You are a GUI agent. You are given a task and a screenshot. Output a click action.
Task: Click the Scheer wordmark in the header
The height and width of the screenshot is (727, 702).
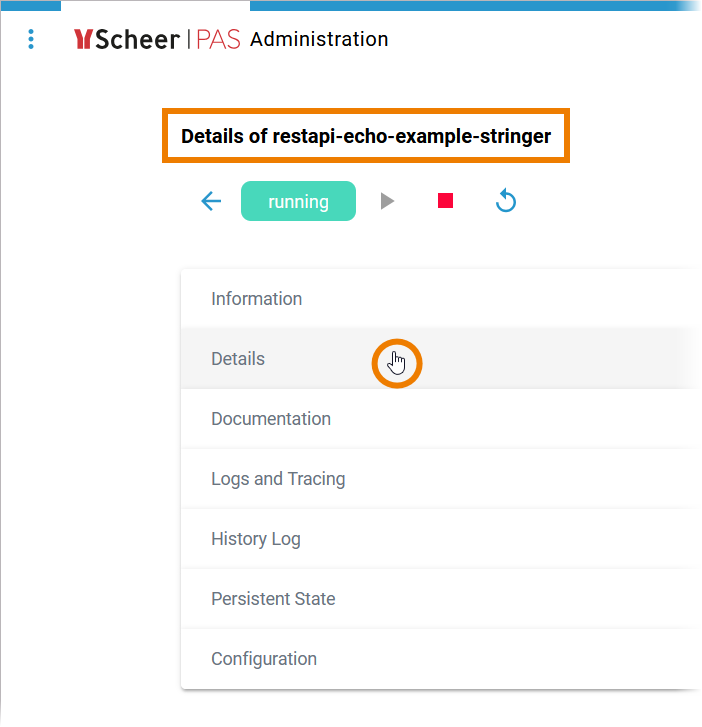137,39
